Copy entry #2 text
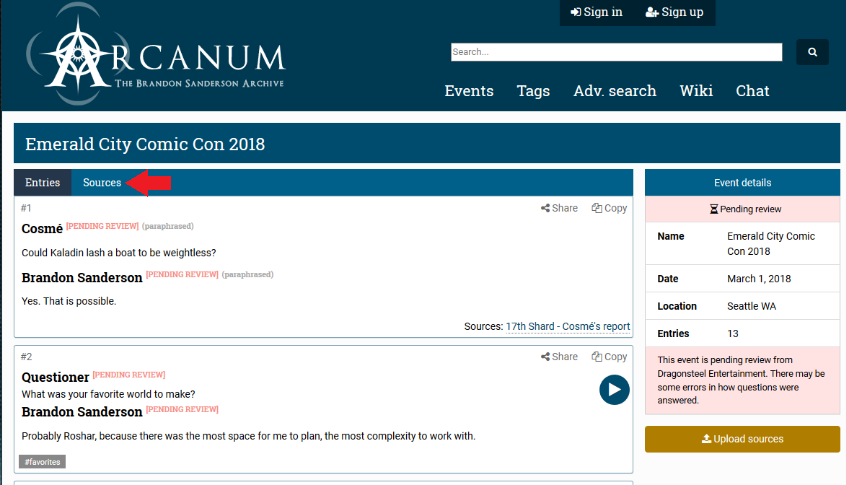Screen dimensions: 846x485 tap(609, 357)
